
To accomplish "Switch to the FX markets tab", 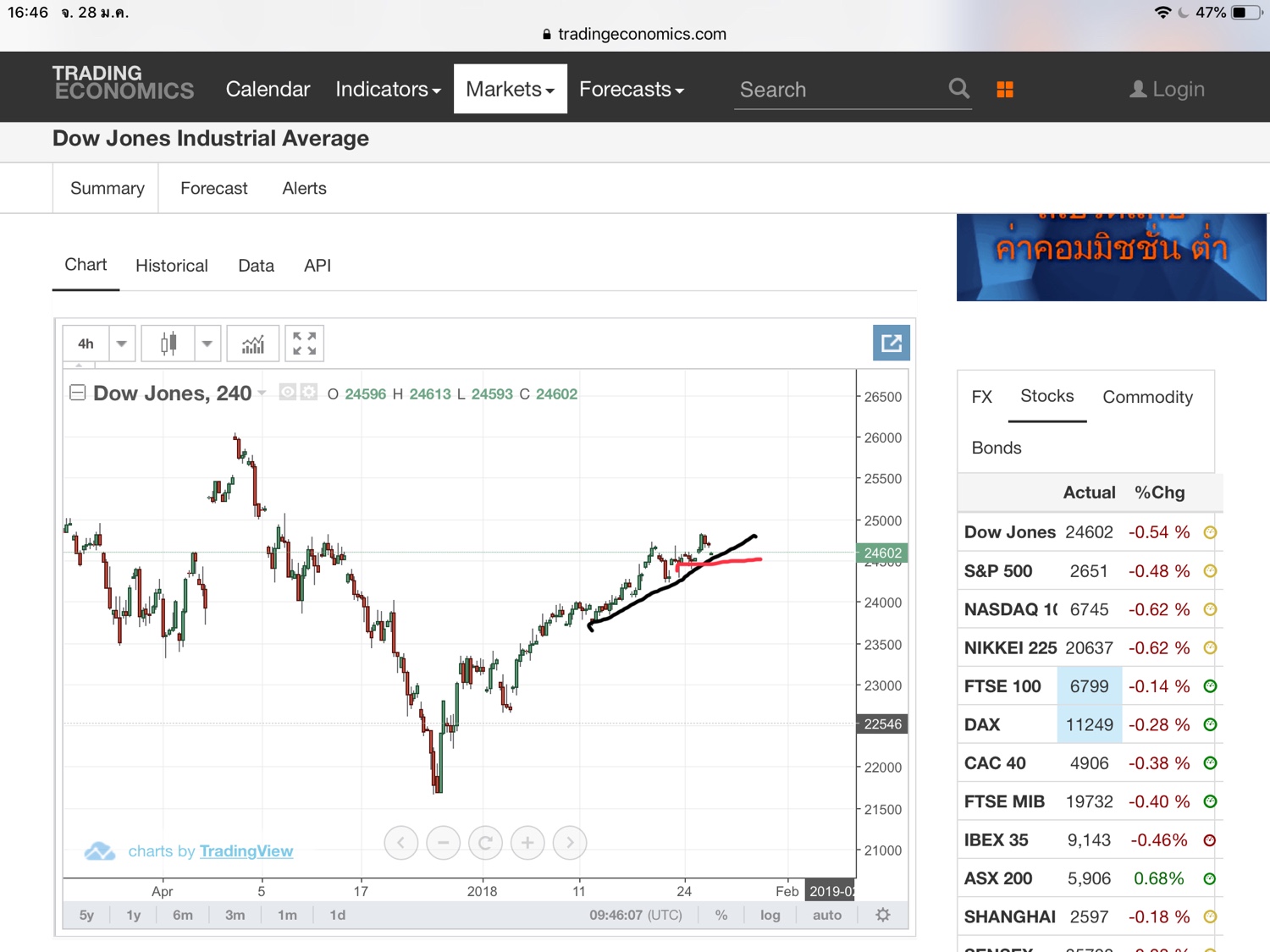I will pyautogui.click(x=982, y=397).
